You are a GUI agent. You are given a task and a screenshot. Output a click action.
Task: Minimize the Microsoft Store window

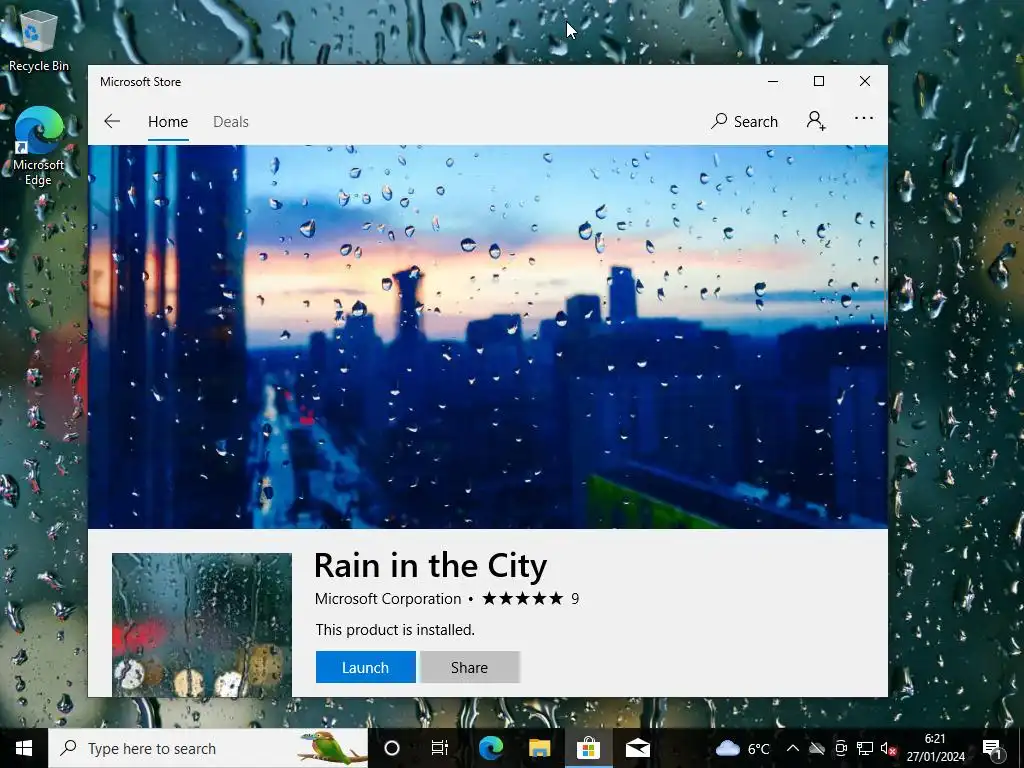click(773, 81)
